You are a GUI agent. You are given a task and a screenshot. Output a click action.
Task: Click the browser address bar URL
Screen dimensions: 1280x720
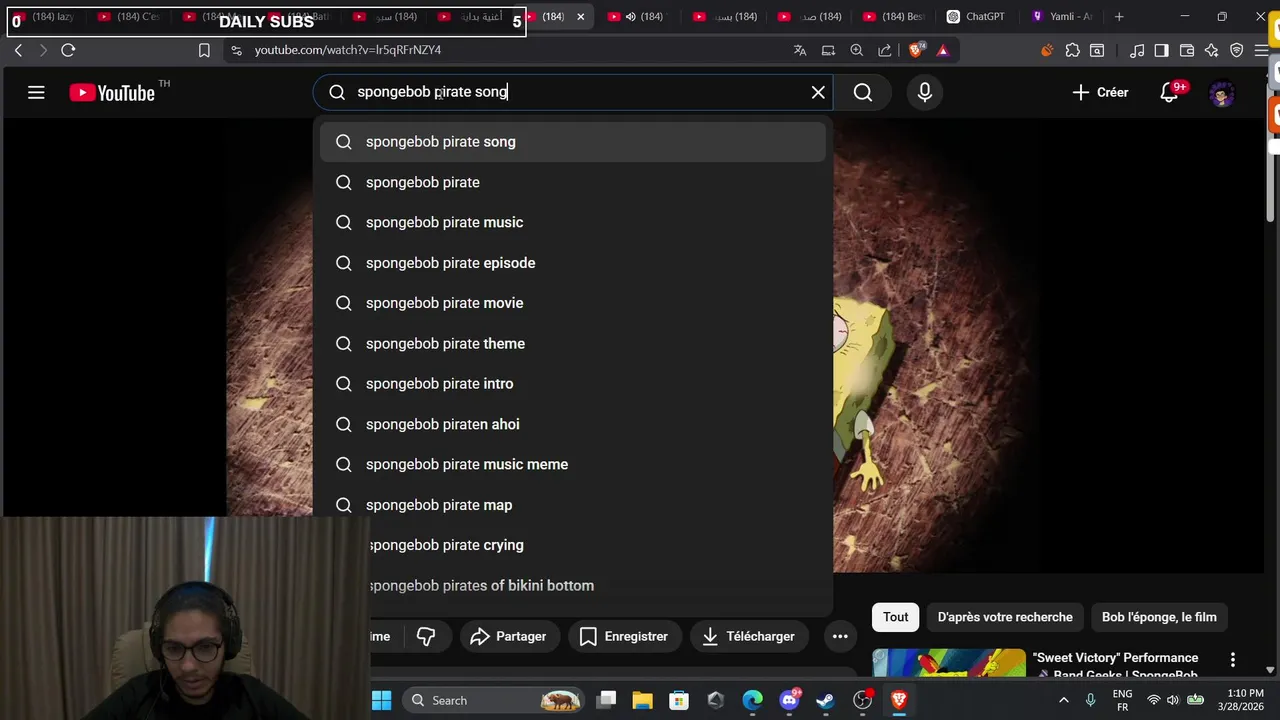(x=348, y=50)
